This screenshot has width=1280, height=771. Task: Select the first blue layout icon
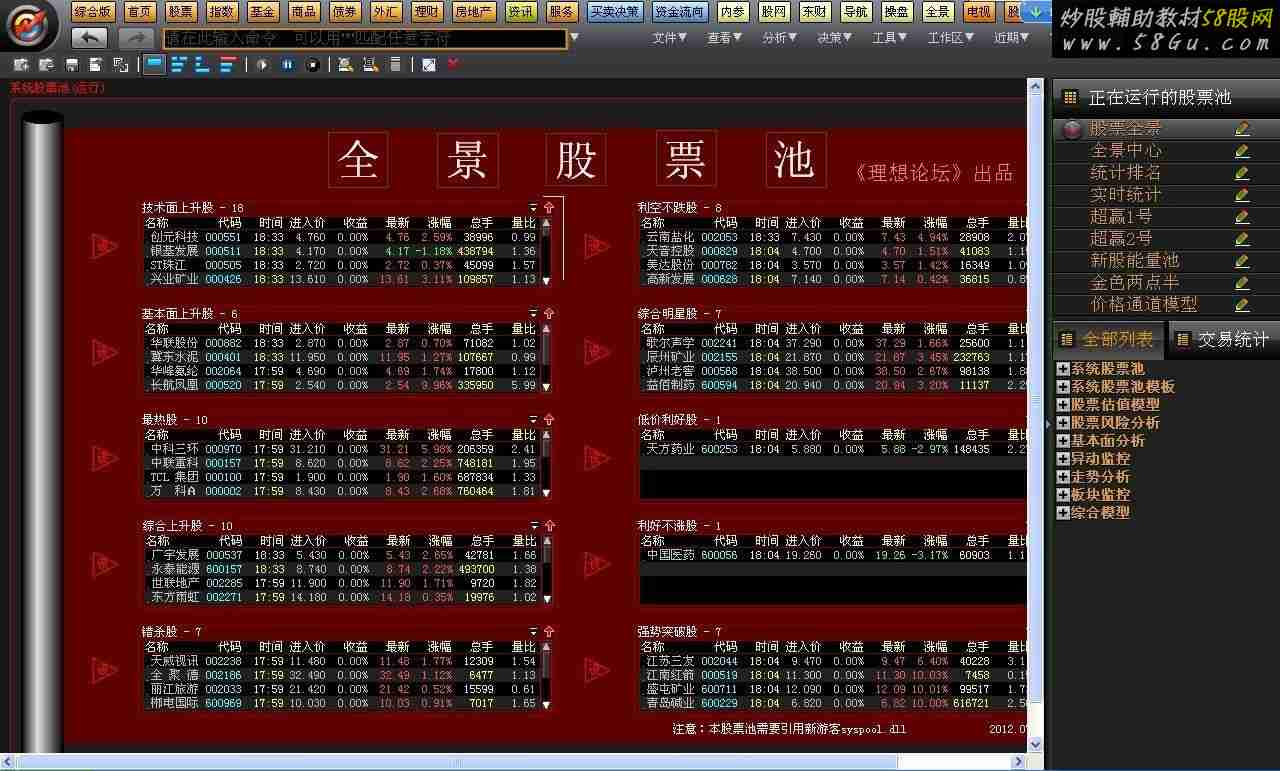(x=155, y=64)
